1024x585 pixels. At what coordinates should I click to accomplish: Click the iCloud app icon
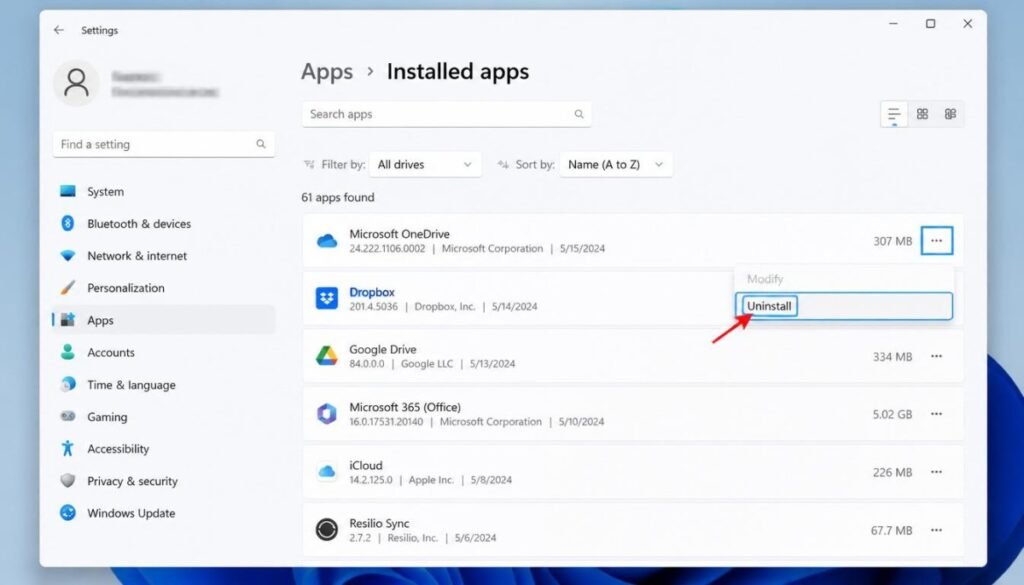click(x=327, y=472)
